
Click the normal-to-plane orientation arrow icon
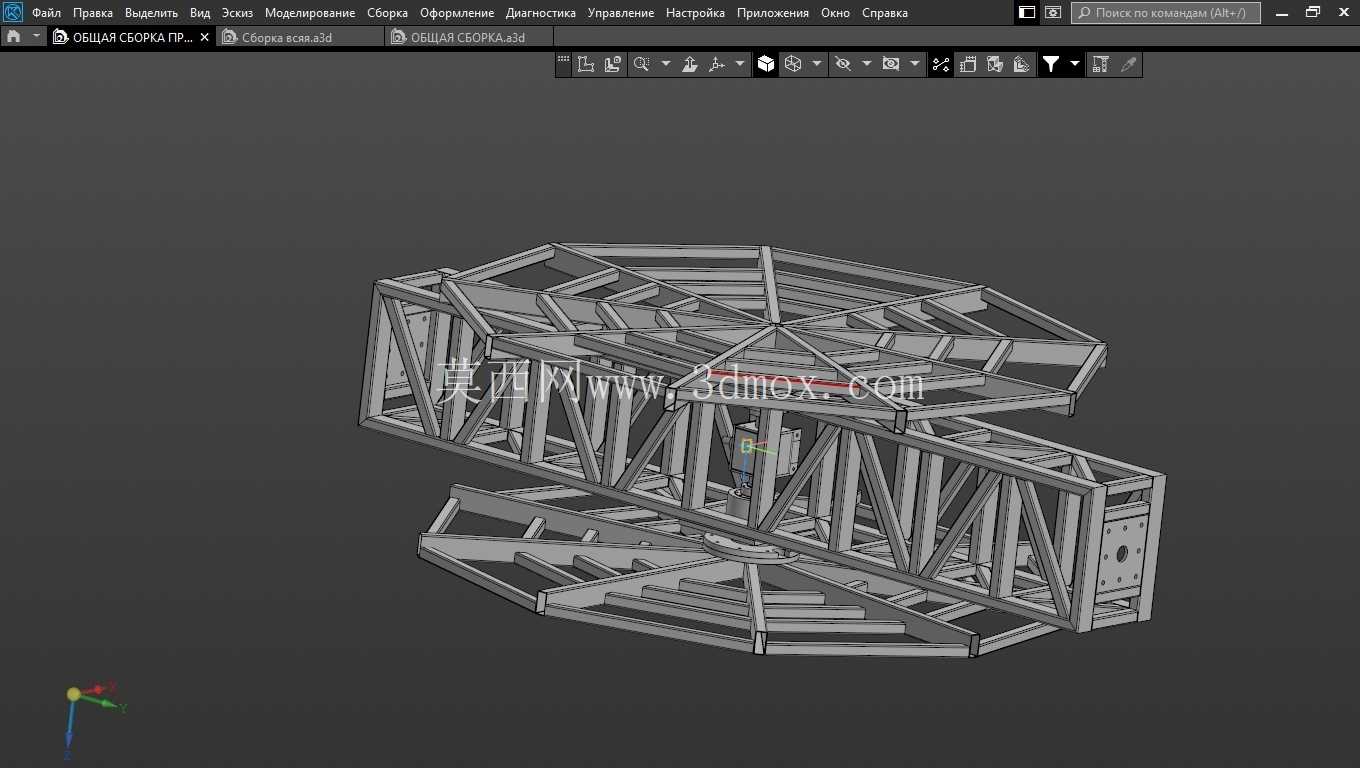[690, 64]
